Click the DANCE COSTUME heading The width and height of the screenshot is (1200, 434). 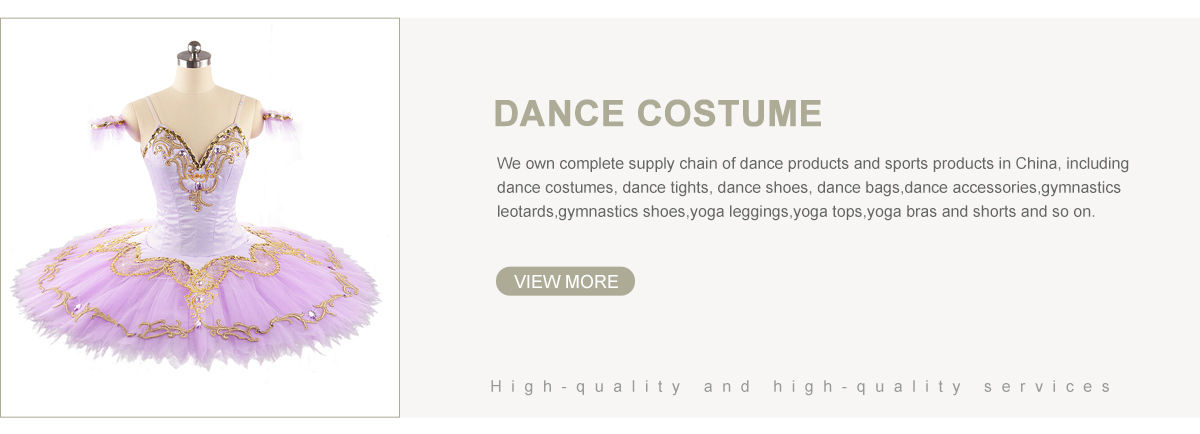(657, 114)
